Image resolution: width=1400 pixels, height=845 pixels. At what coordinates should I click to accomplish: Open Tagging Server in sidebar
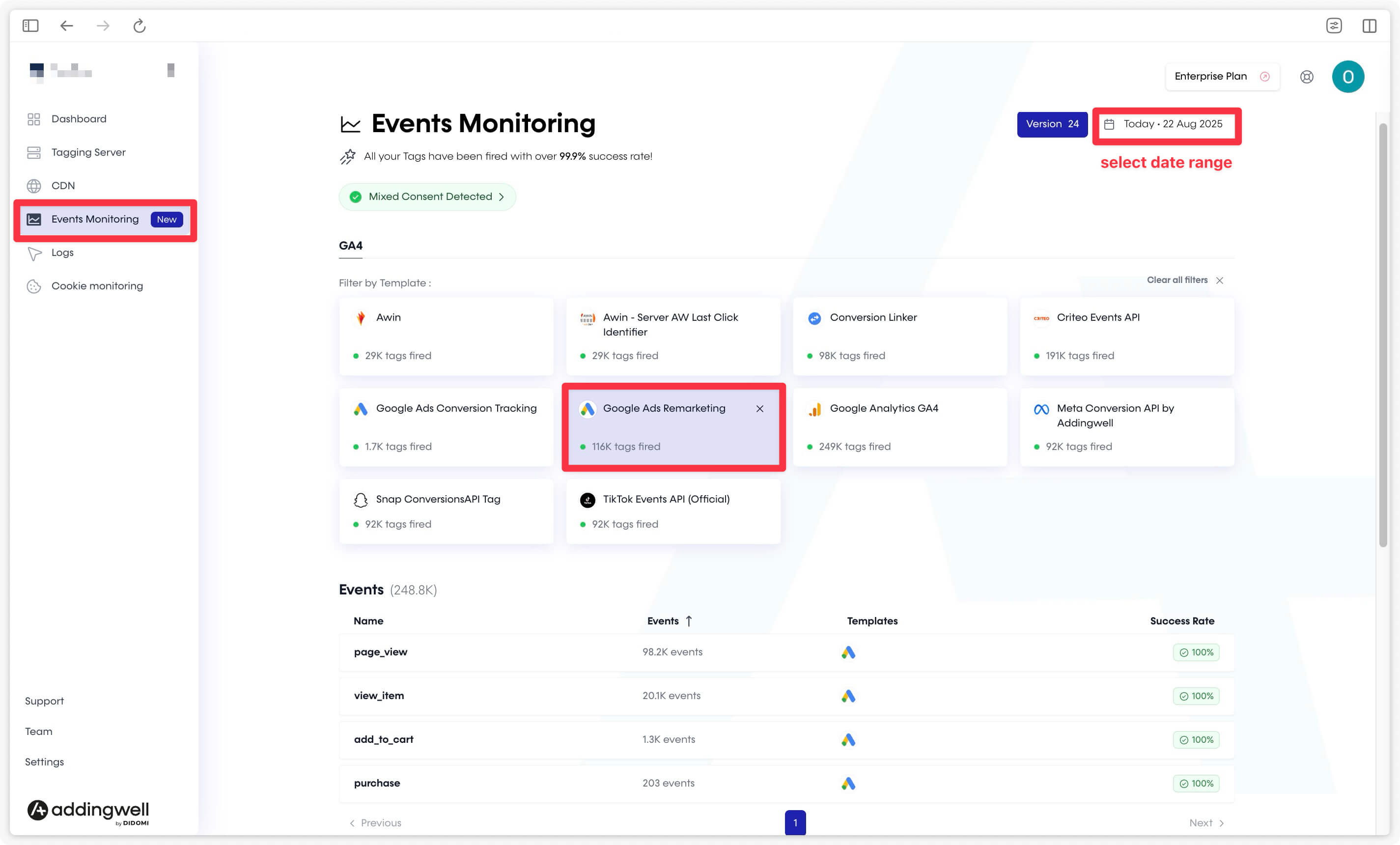tap(88, 152)
